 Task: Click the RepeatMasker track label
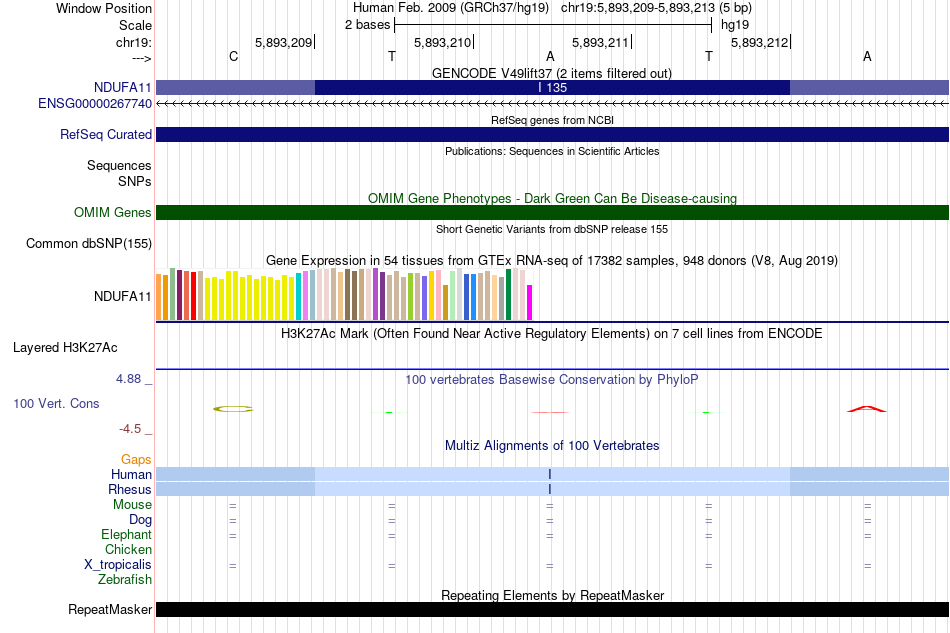coord(110,609)
